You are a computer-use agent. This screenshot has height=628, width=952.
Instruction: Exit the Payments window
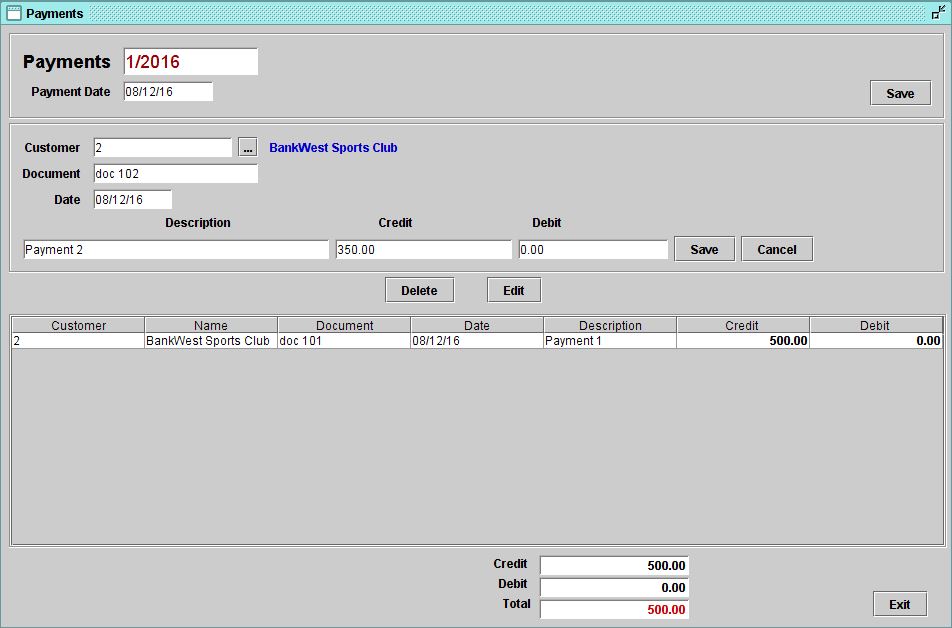coord(899,604)
